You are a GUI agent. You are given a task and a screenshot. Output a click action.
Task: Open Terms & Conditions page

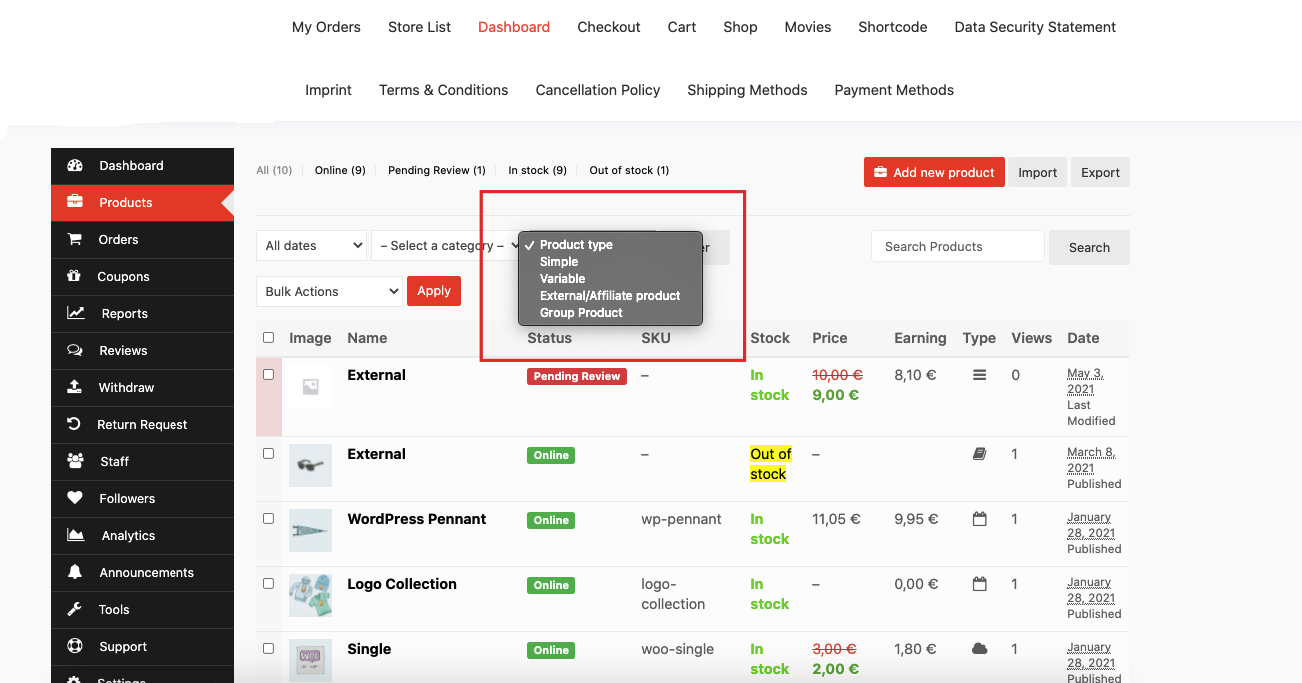coord(443,90)
